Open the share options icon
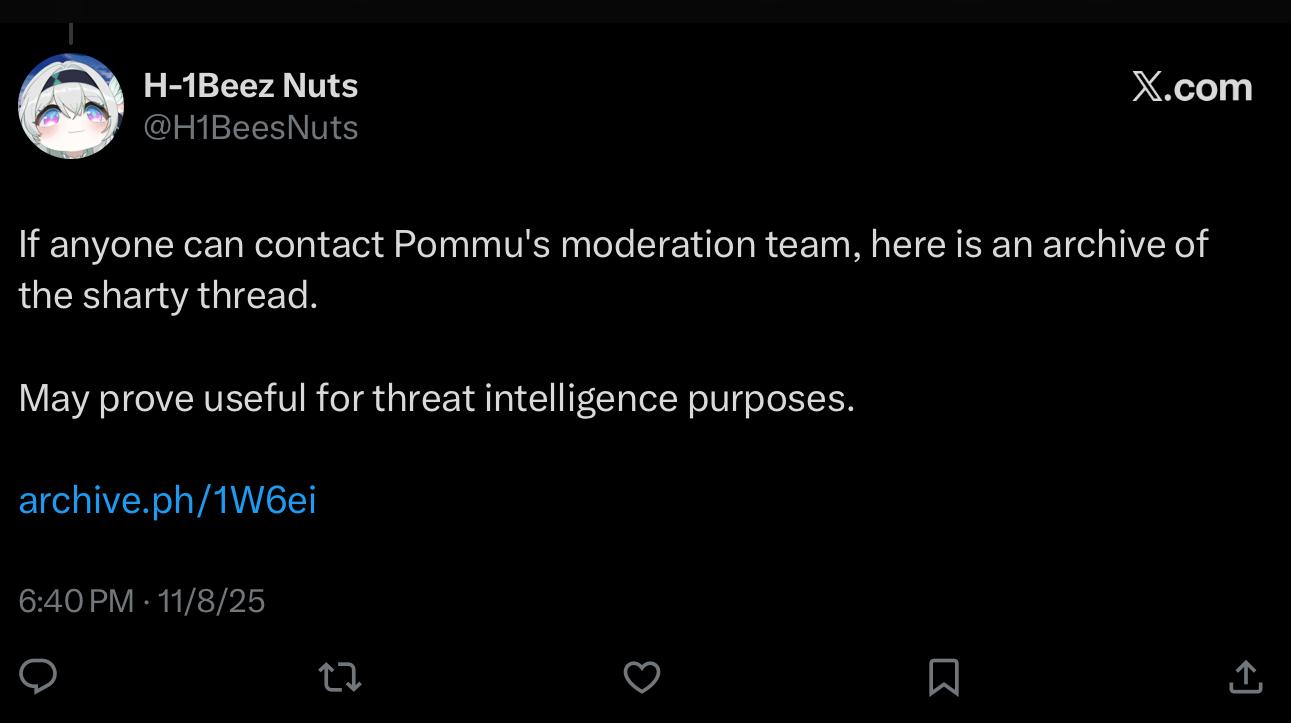This screenshot has width=1291, height=723. click(1245, 677)
